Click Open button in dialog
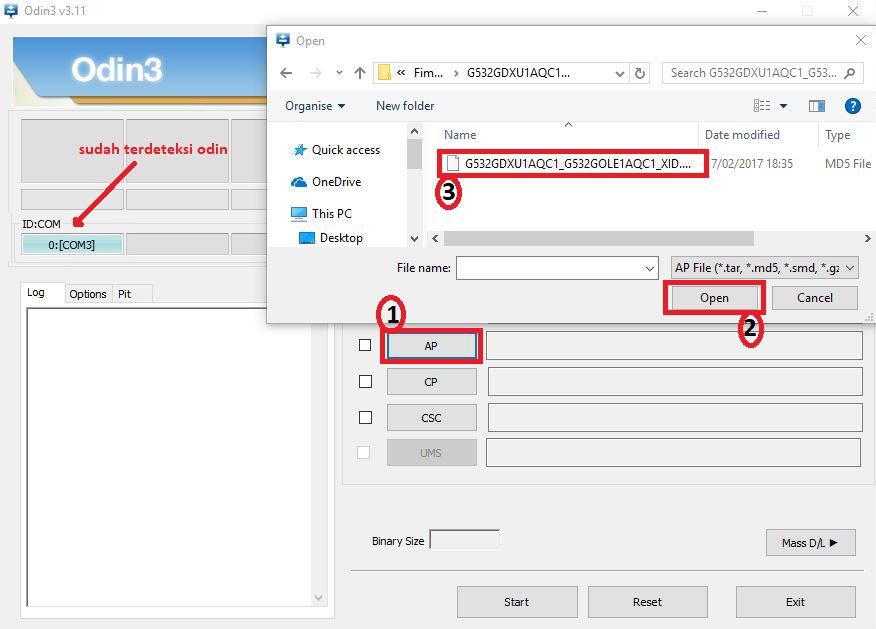Screen dimensions: 876x629 [x=715, y=298]
